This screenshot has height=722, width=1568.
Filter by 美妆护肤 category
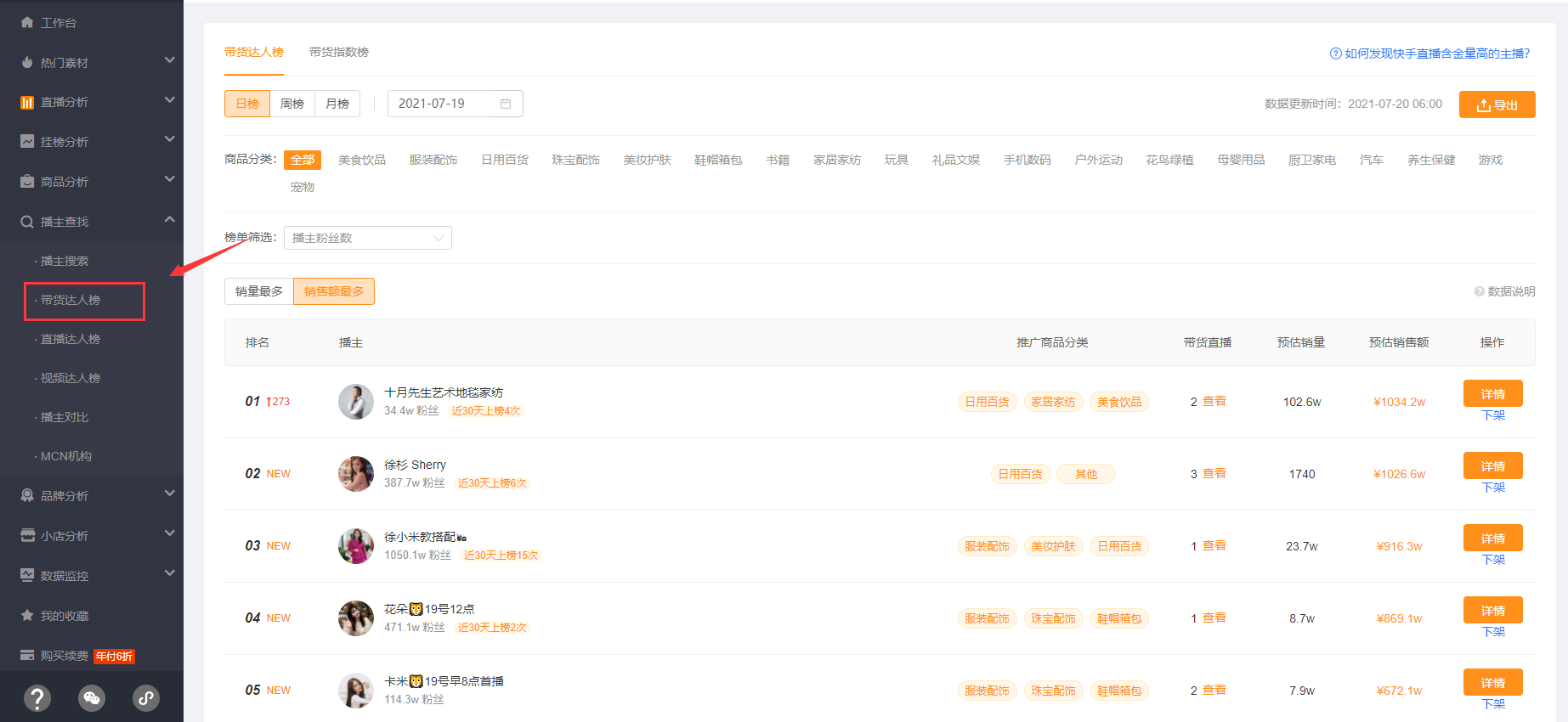[648, 160]
